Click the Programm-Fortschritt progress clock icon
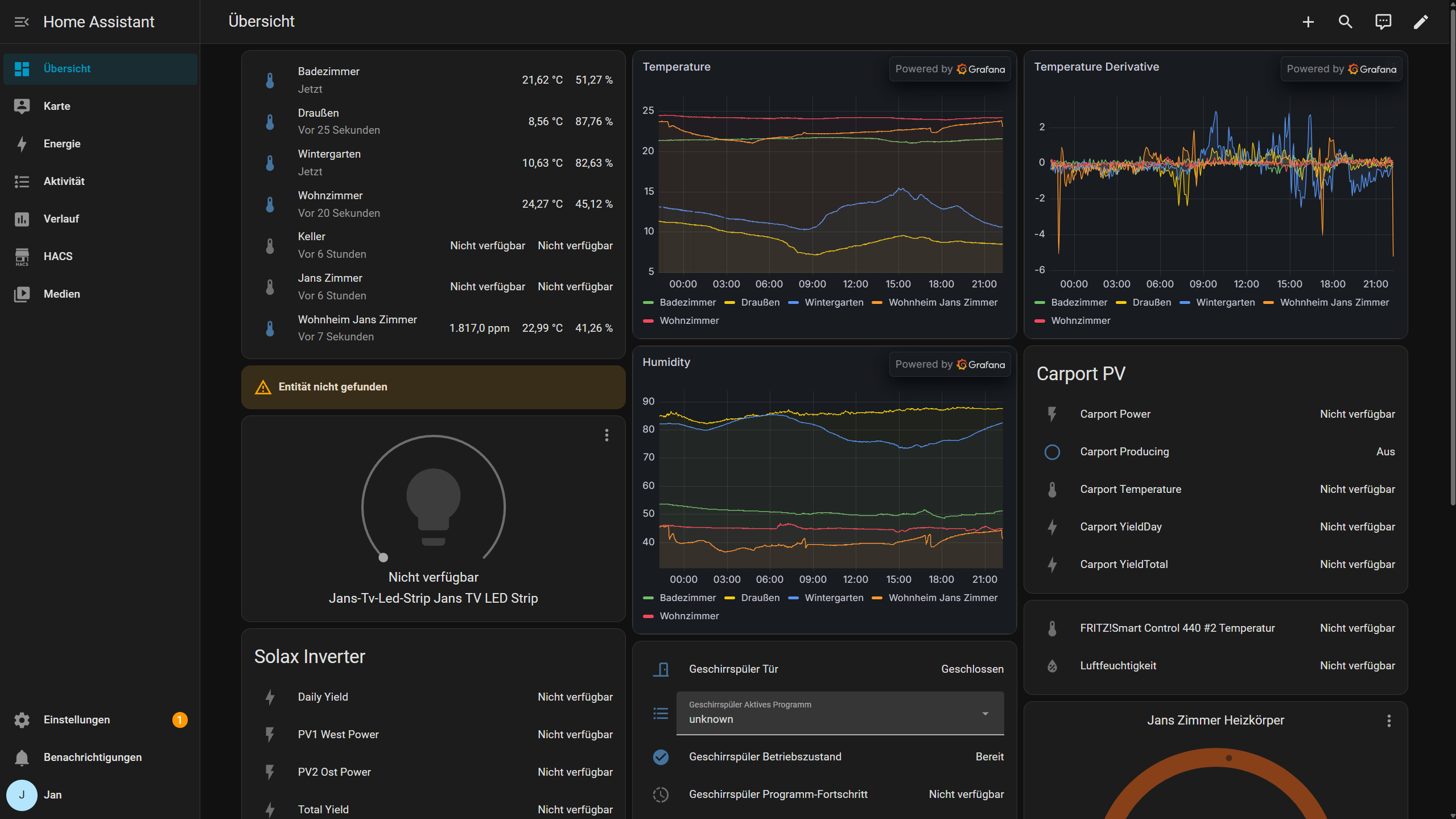Viewport: 1456px width, 819px height. pyautogui.click(x=661, y=795)
